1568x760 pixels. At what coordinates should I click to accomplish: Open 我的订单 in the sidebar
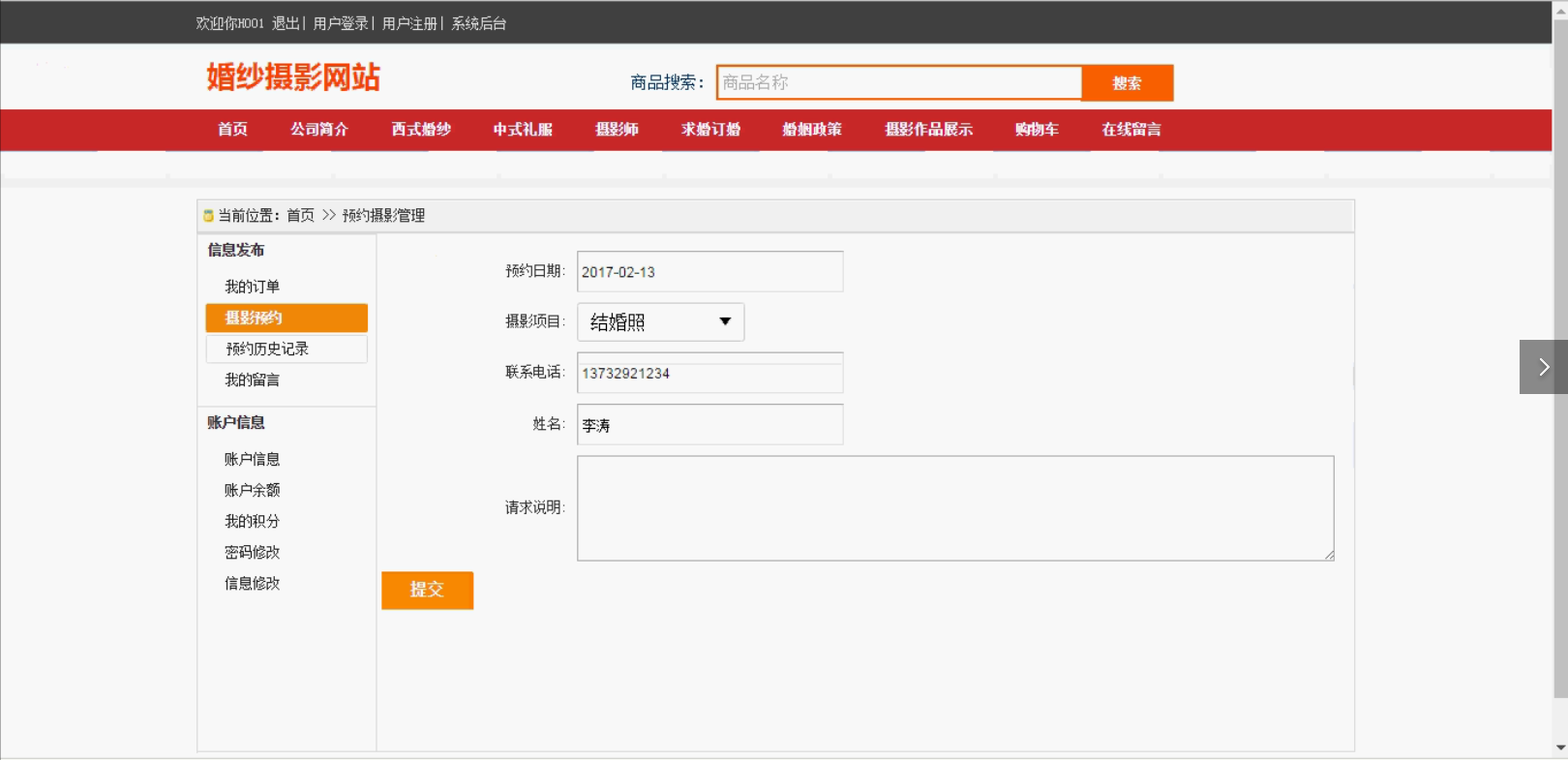click(253, 287)
